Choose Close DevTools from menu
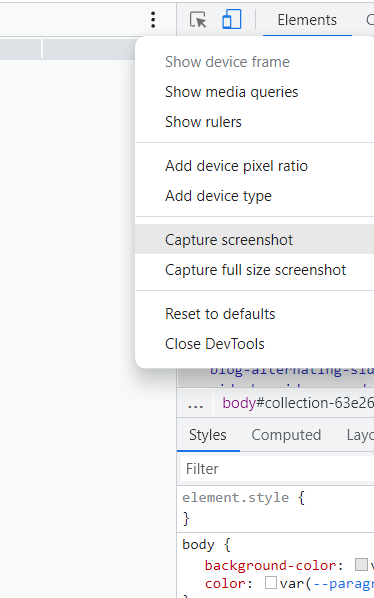 (x=215, y=344)
